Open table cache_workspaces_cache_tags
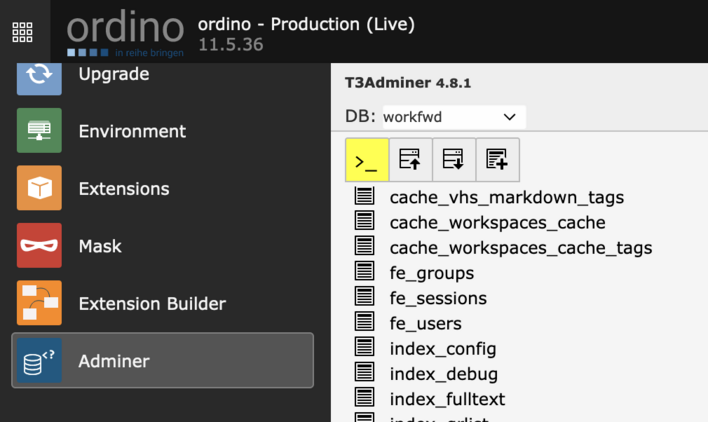This screenshot has width=708, height=422. [x=521, y=248]
